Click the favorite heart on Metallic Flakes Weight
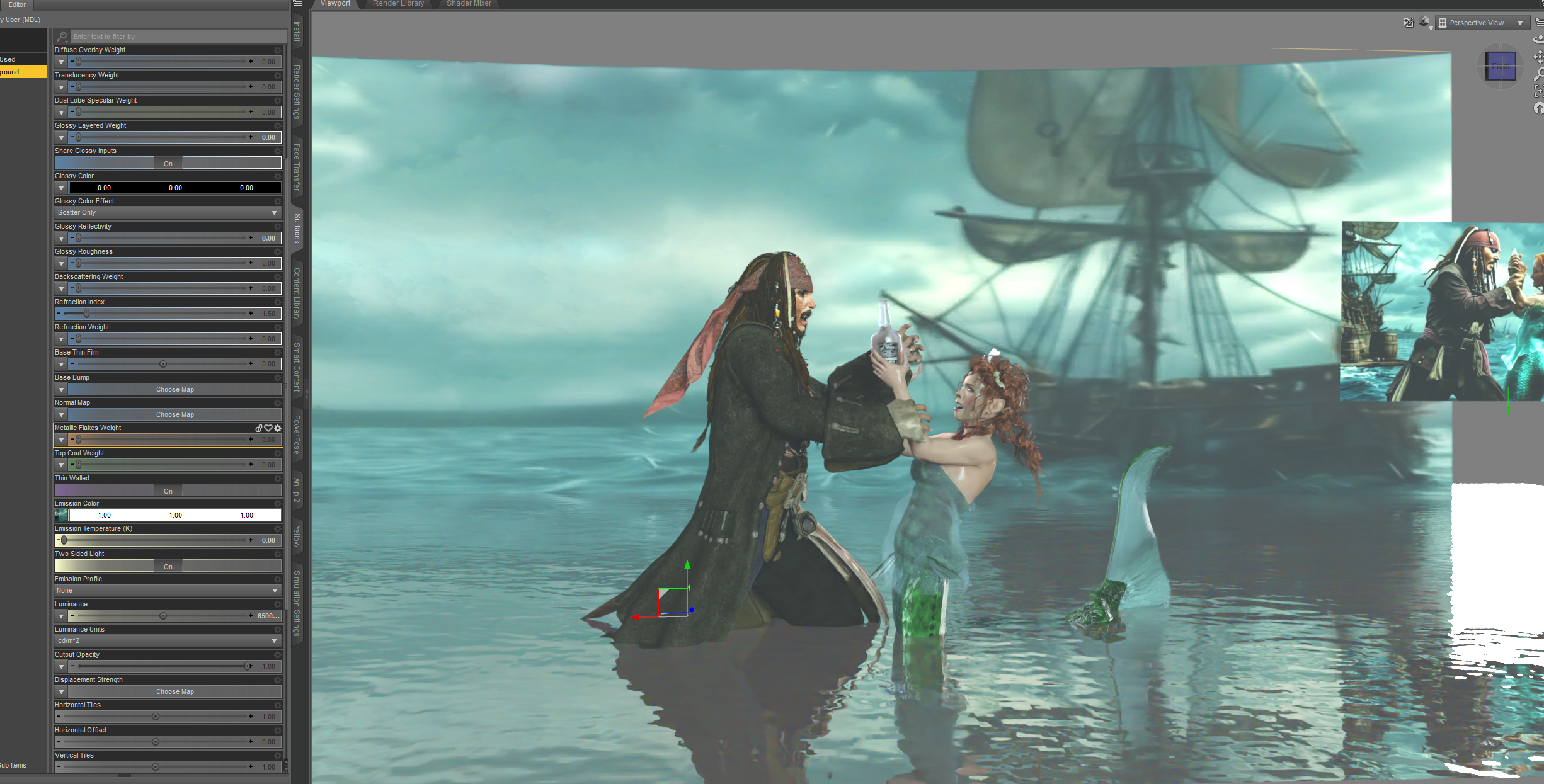 (x=268, y=428)
